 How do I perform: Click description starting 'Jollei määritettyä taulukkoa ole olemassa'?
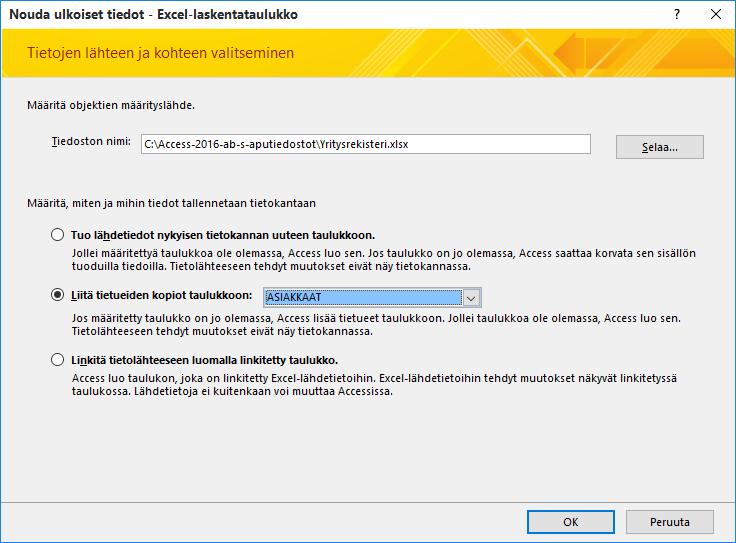[383, 260]
